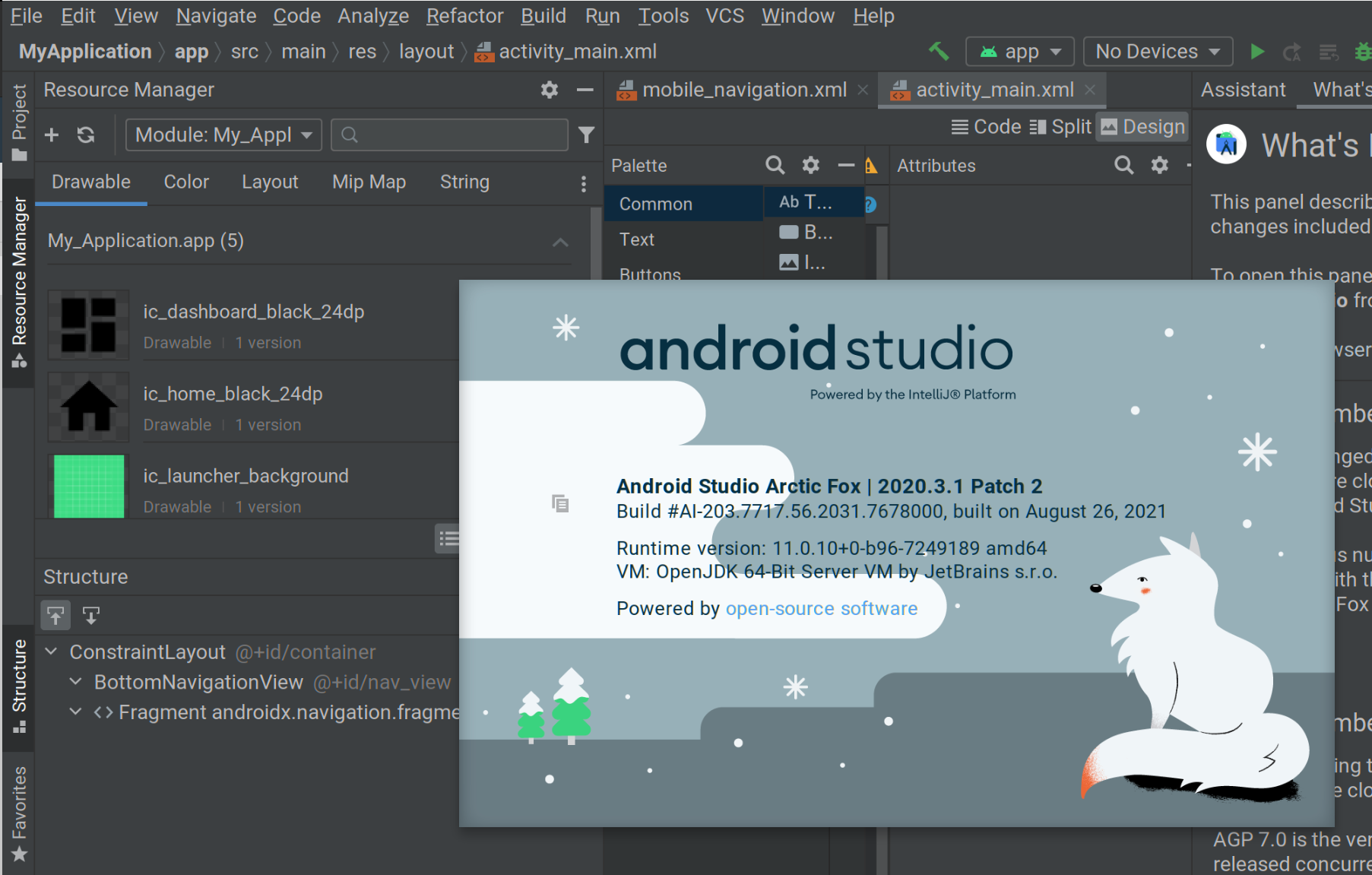Click the Resource Manager settings gear
Screen dimensions: 1372x875
(x=550, y=90)
